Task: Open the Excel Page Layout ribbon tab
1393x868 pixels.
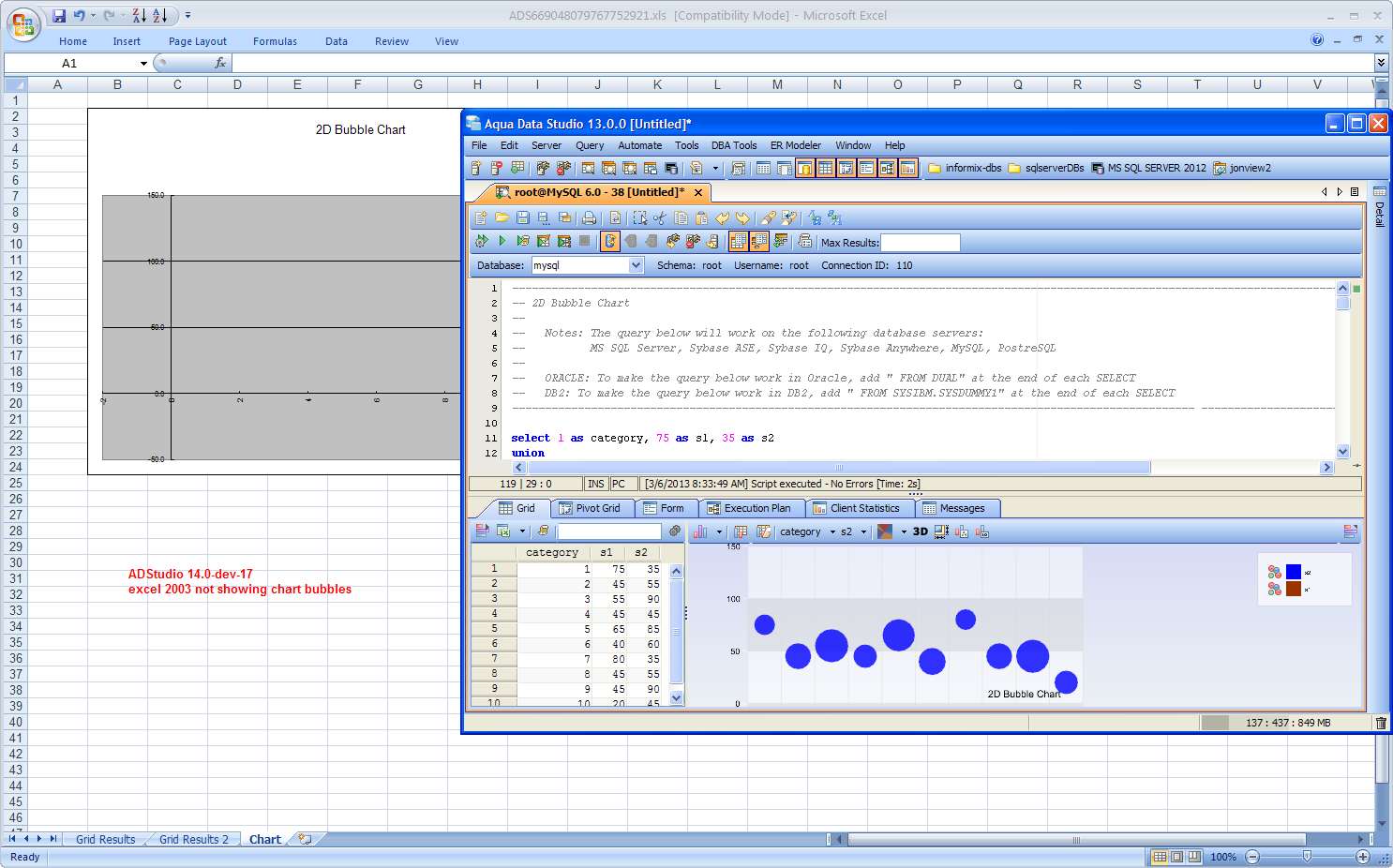Action: (x=198, y=41)
